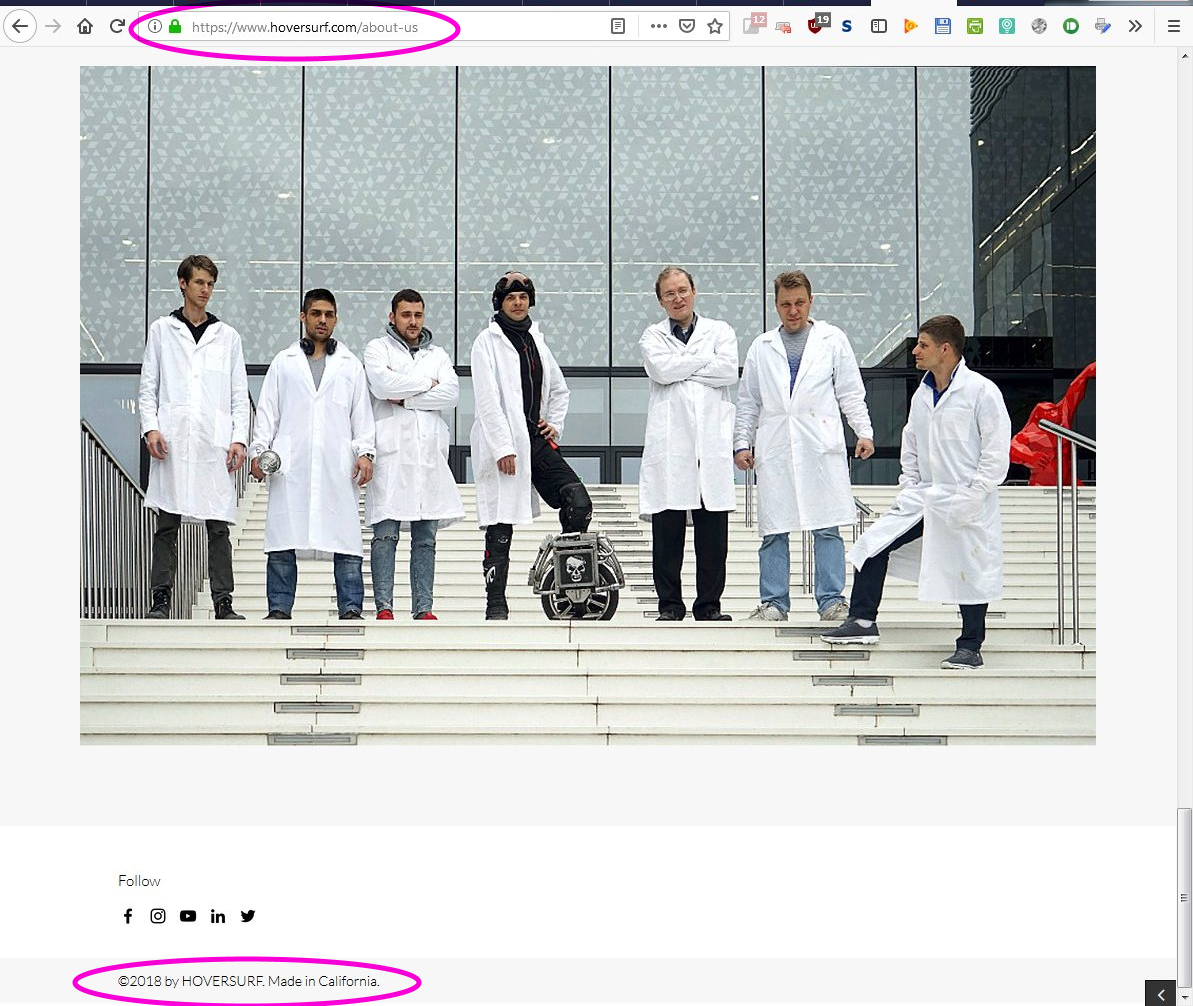
Task: Open the Firefox hamburger menu
Action: 1174,27
